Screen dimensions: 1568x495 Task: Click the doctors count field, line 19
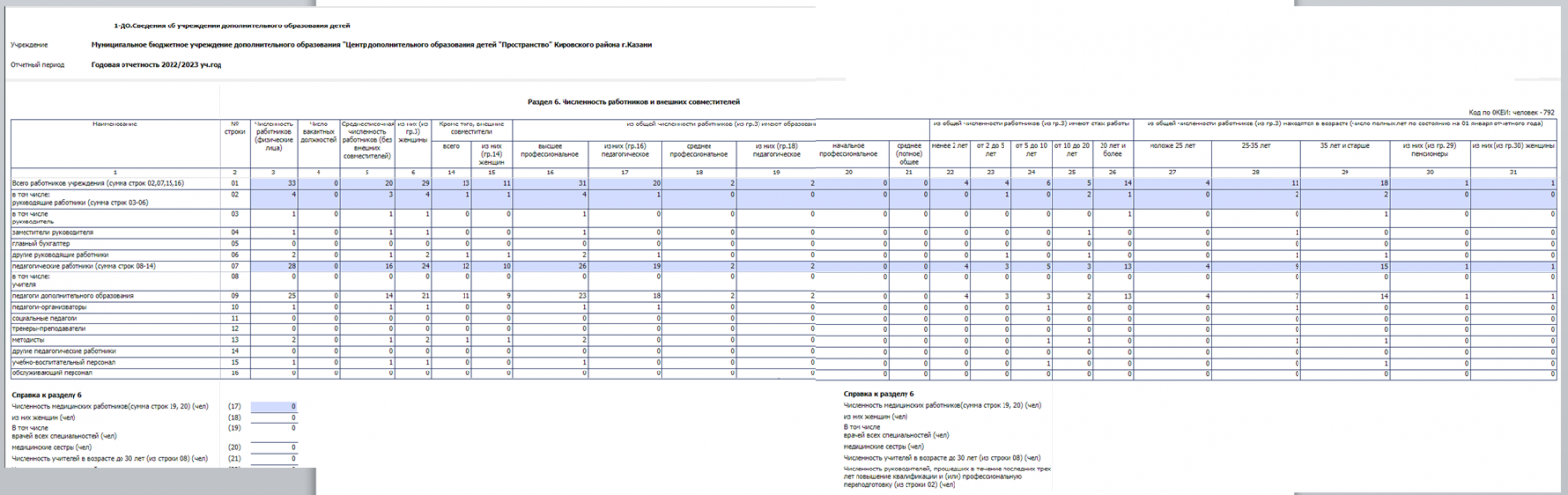pyautogui.click(x=273, y=430)
